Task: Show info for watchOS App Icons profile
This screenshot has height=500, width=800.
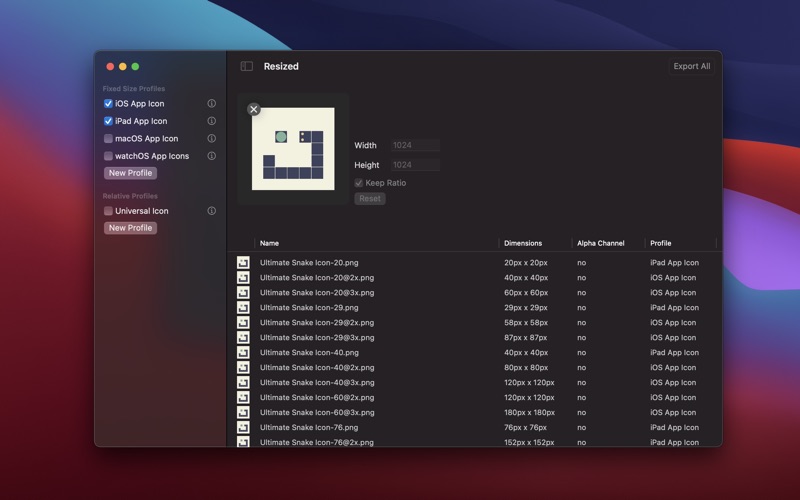Action: tap(211, 156)
